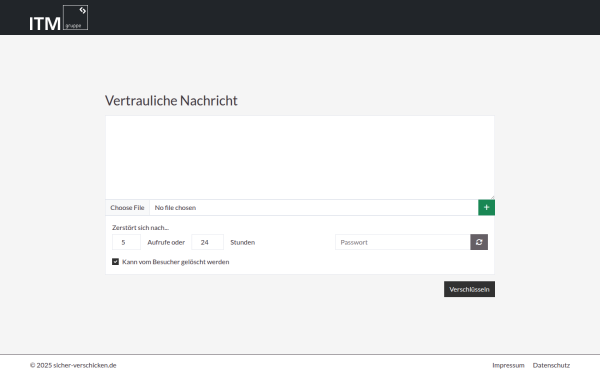Click the green plus add-file button

tap(486, 207)
